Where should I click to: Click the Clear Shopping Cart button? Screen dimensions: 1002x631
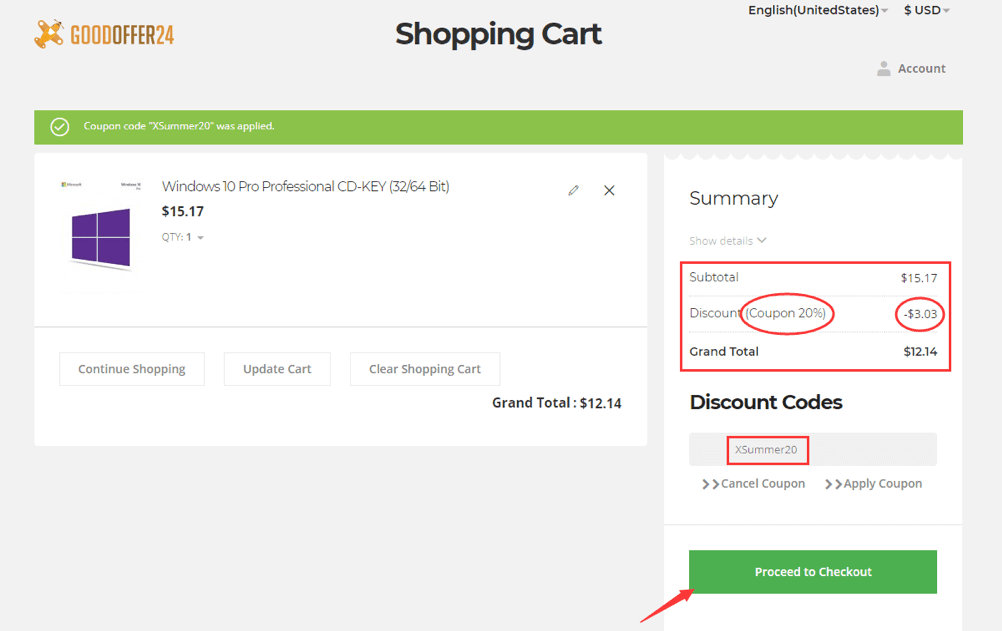[x=425, y=369]
